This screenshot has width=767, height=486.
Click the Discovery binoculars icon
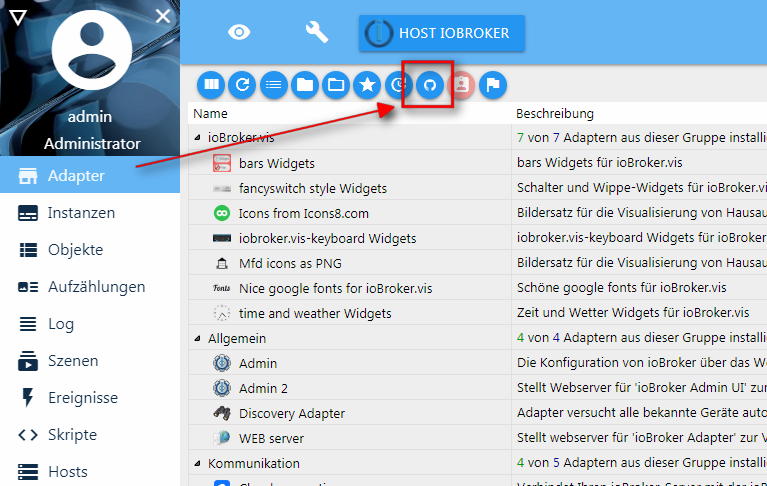(x=222, y=413)
